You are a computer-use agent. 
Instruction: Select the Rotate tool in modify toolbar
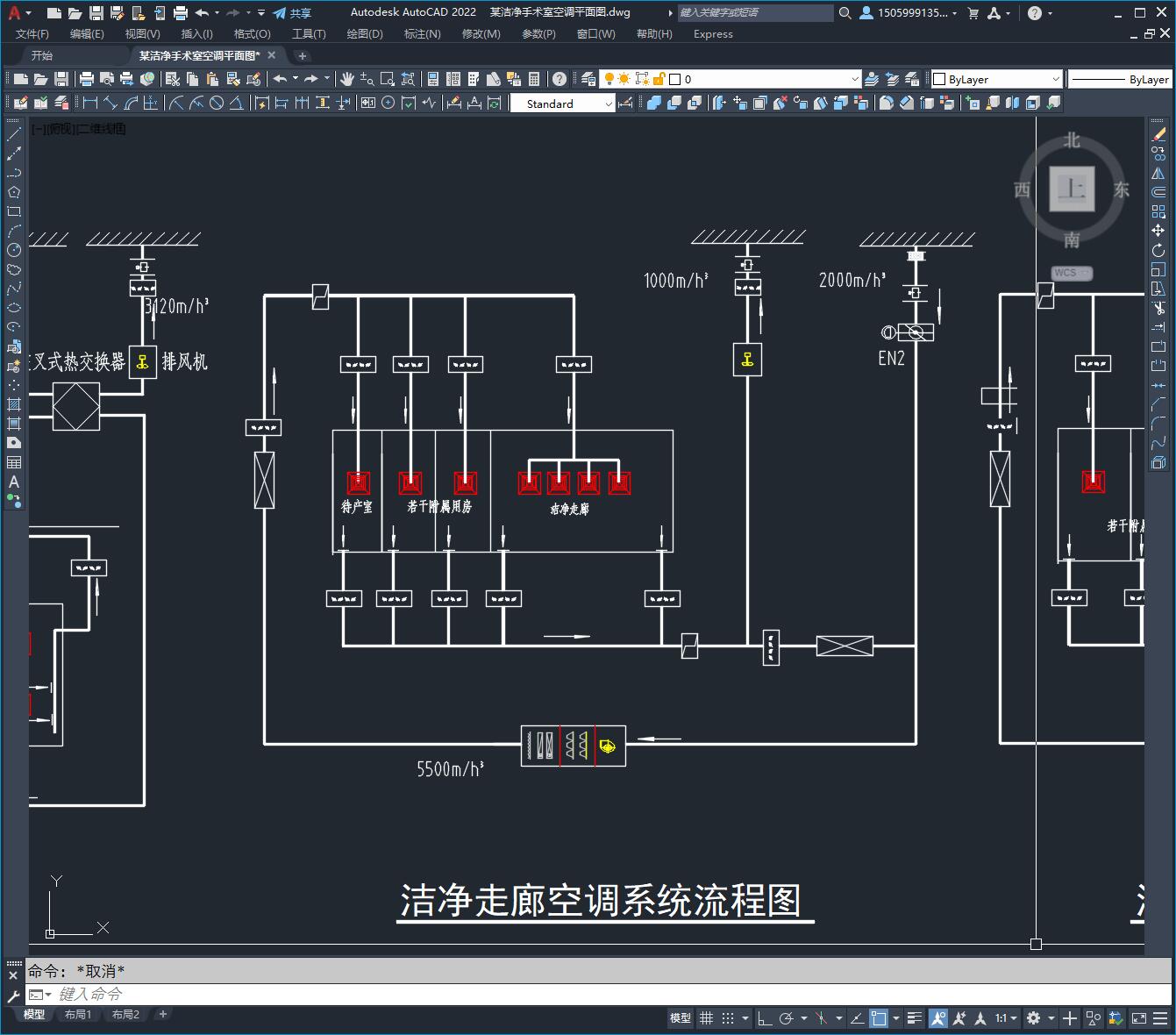coord(1158,250)
